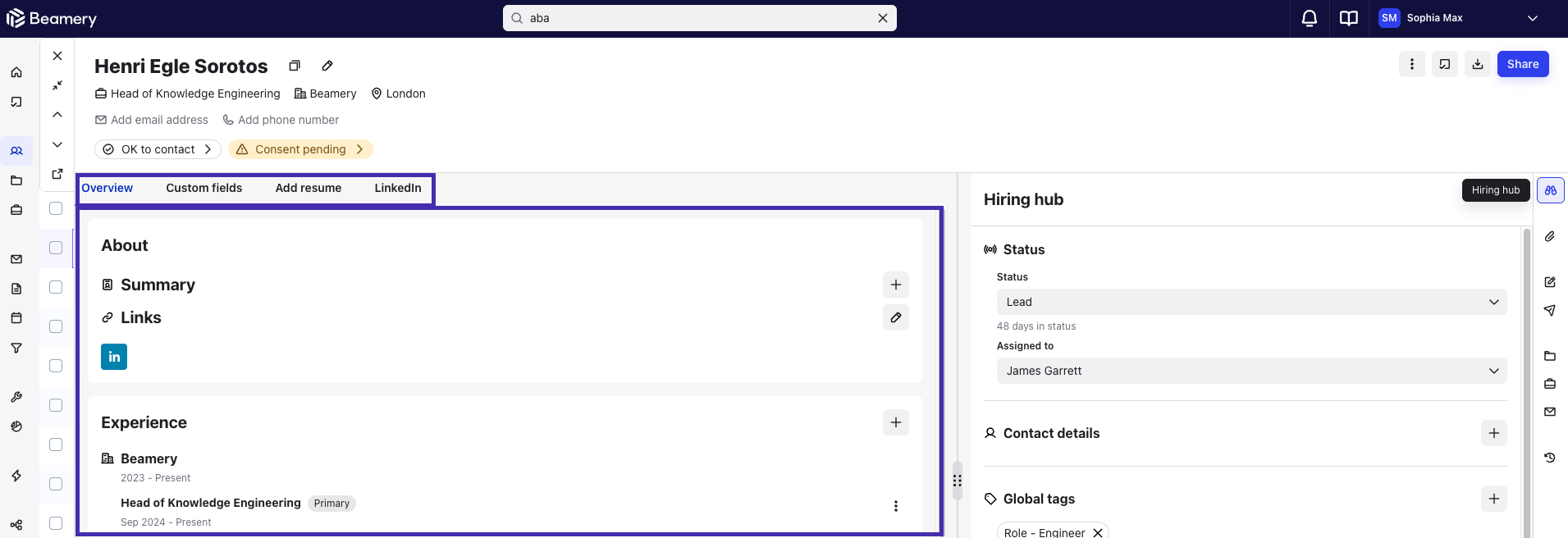Click the Share button
The width and height of the screenshot is (1568, 538).
(x=1523, y=64)
